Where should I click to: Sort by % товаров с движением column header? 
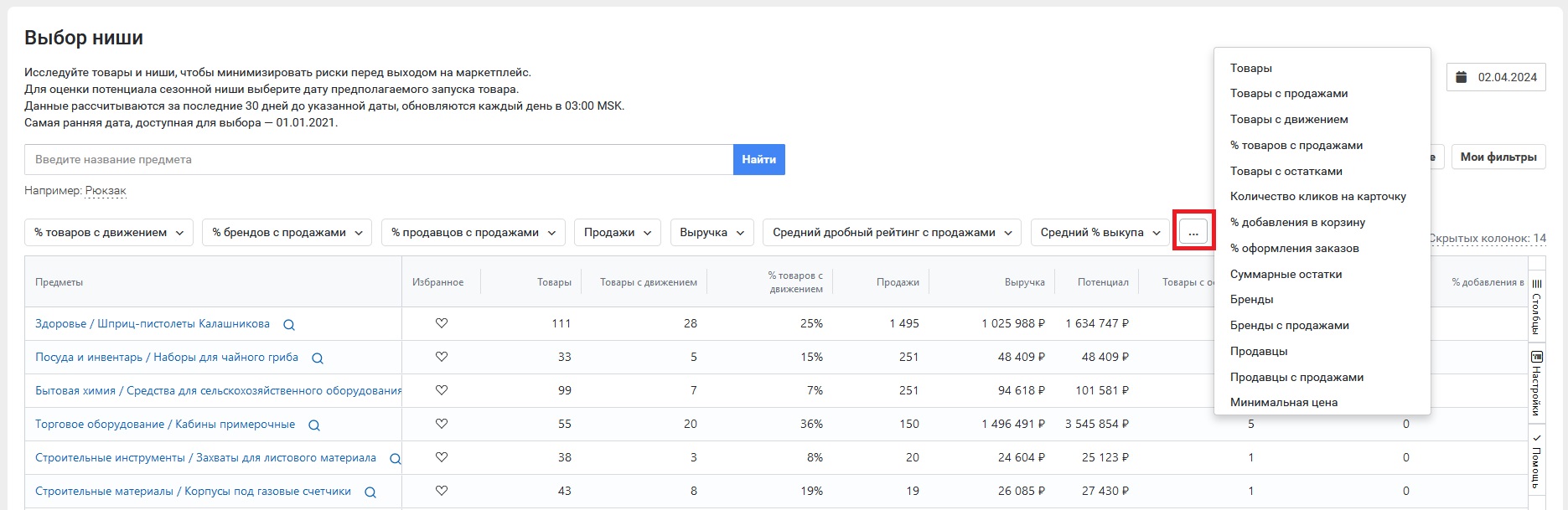(x=795, y=282)
